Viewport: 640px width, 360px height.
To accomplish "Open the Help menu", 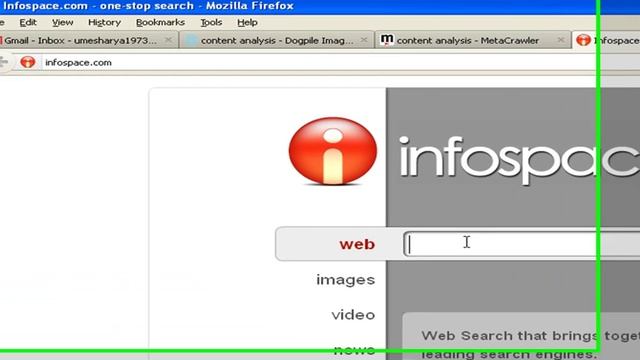I will pos(247,22).
